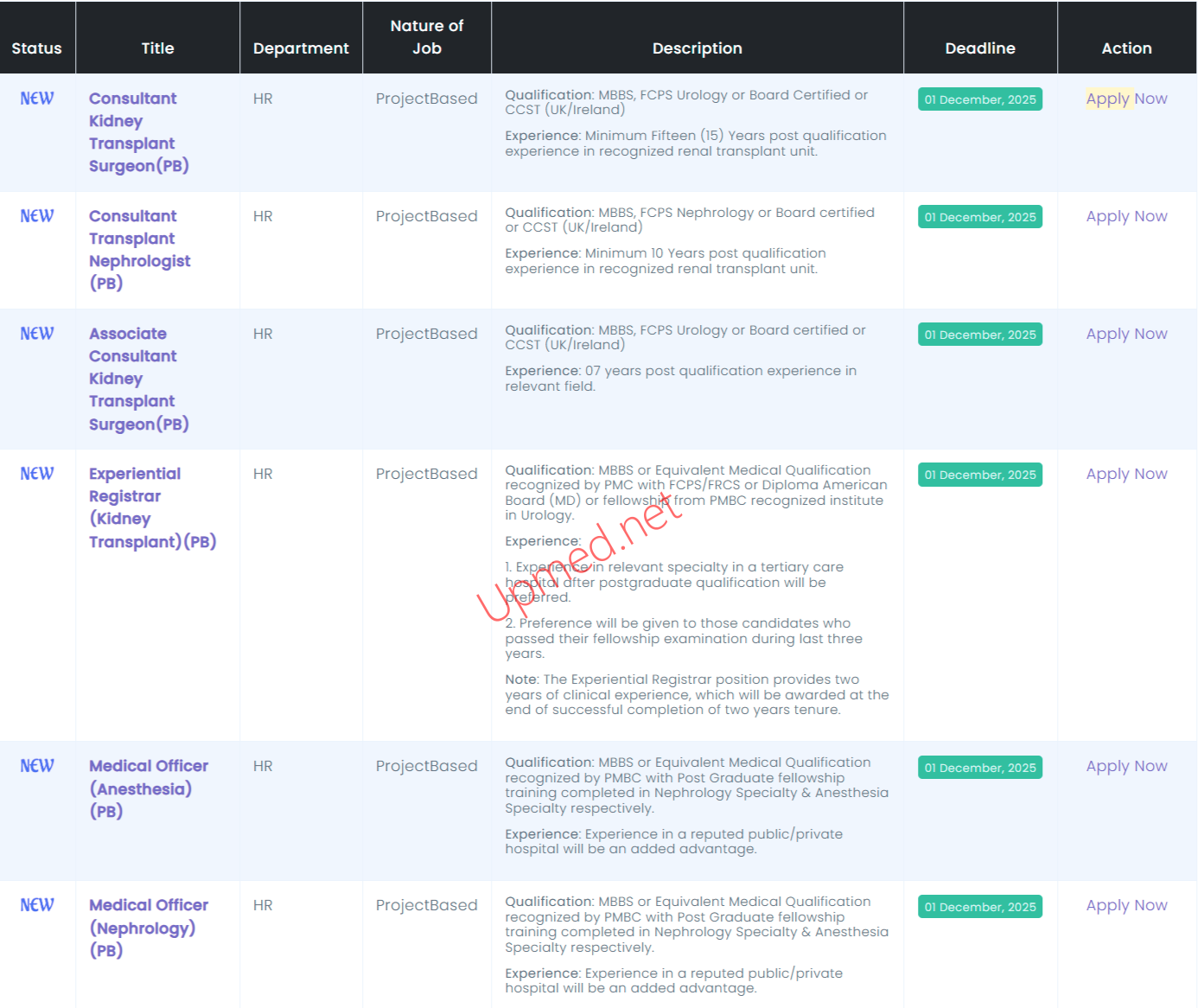Click the Nature of Job column header
The image size is (1198, 1008).
(426, 37)
